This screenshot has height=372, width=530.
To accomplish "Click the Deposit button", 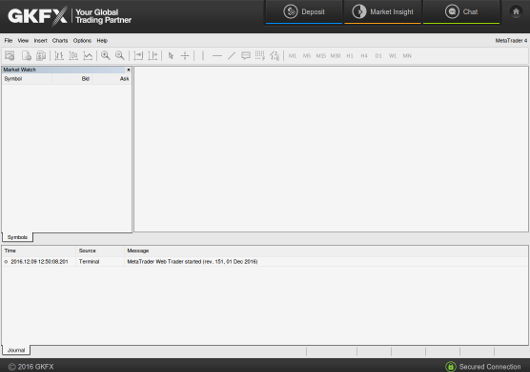I will click(x=304, y=12).
